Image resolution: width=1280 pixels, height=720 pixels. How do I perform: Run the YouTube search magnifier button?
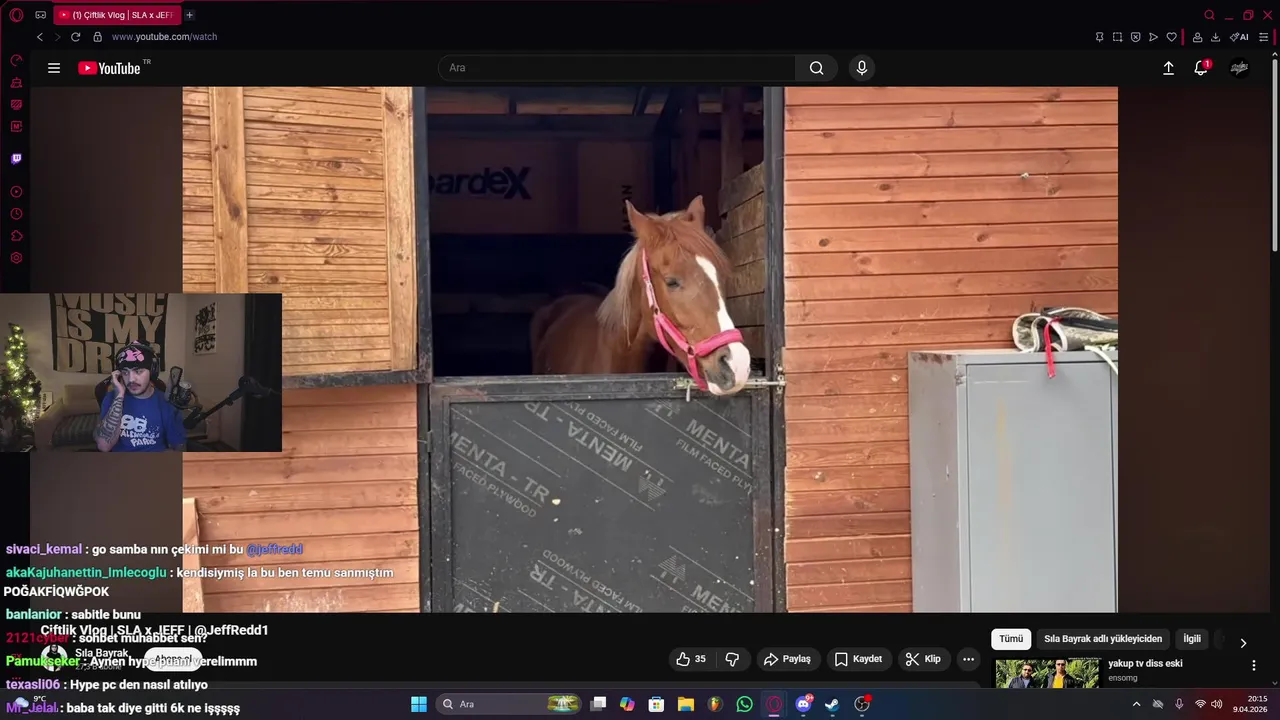817,68
